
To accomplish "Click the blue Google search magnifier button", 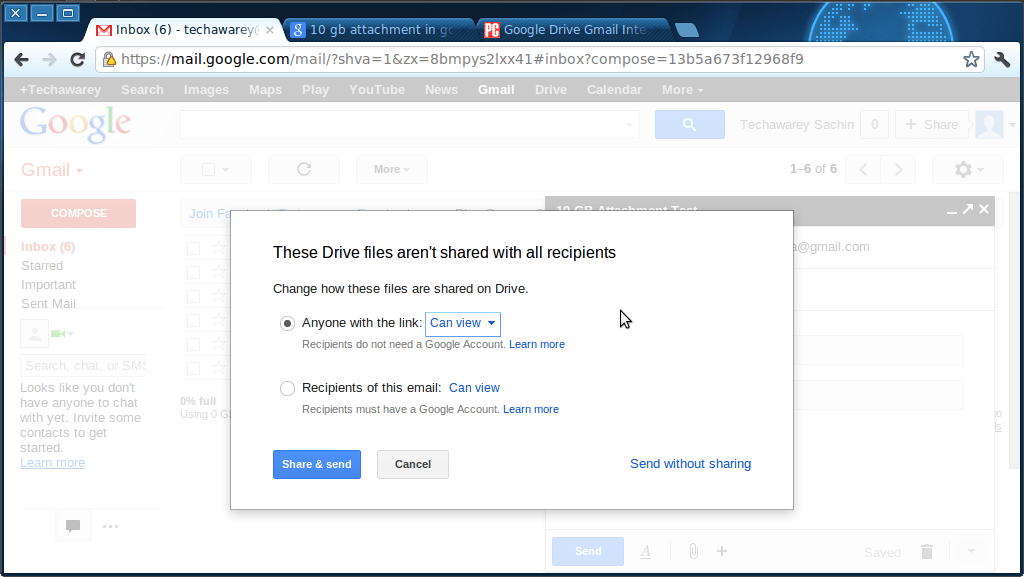I will tap(690, 124).
